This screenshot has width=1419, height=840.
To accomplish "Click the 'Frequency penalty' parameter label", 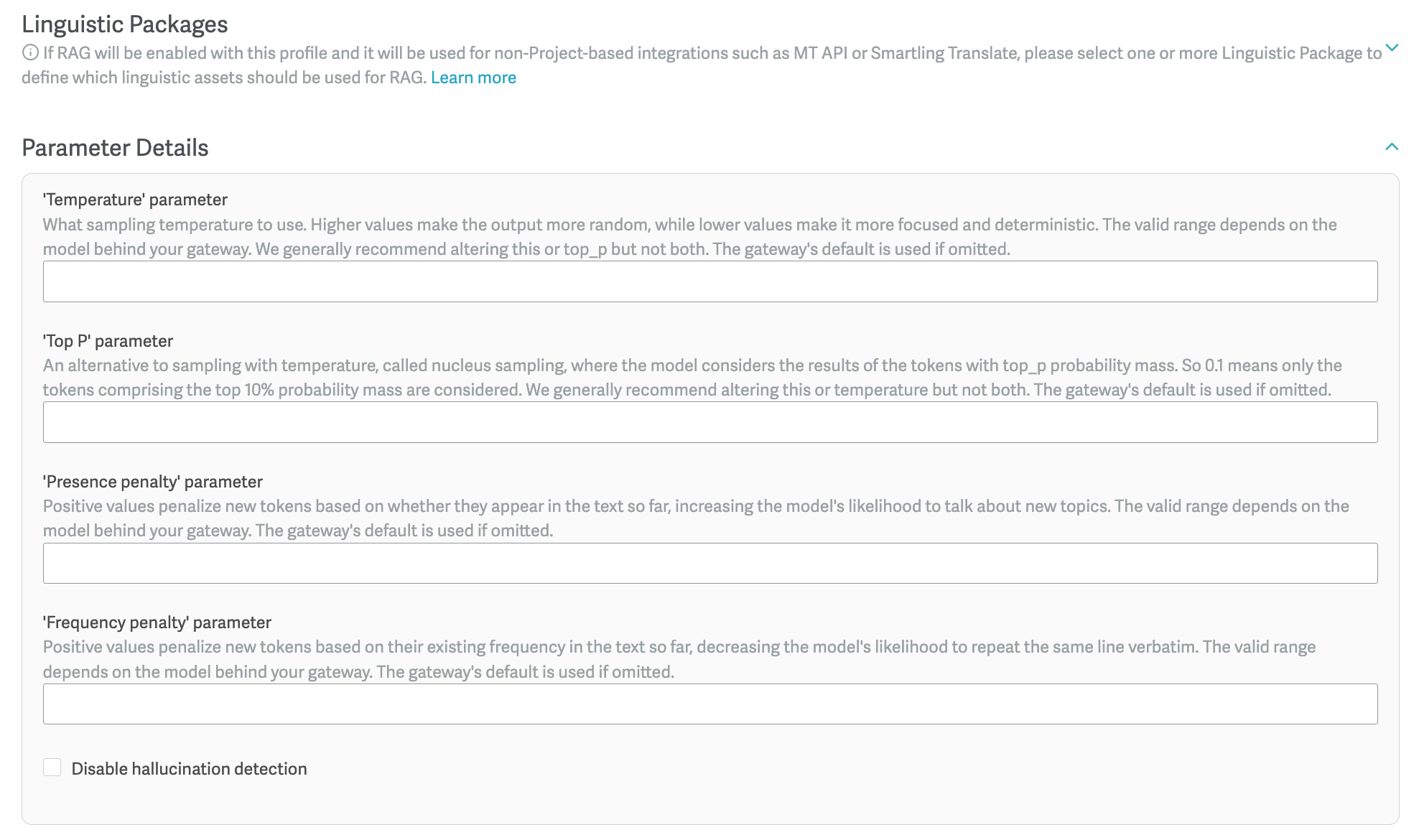I will click(x=157, y=622).
